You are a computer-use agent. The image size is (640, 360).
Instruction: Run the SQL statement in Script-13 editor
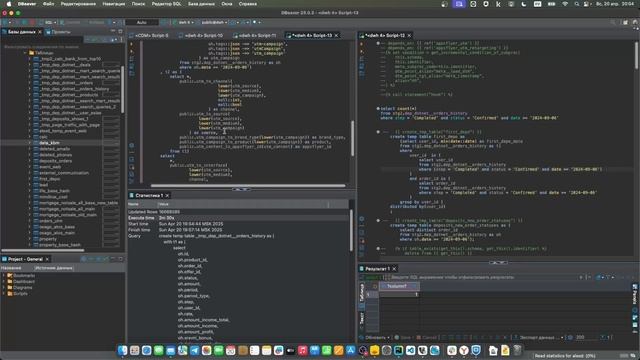131,44
